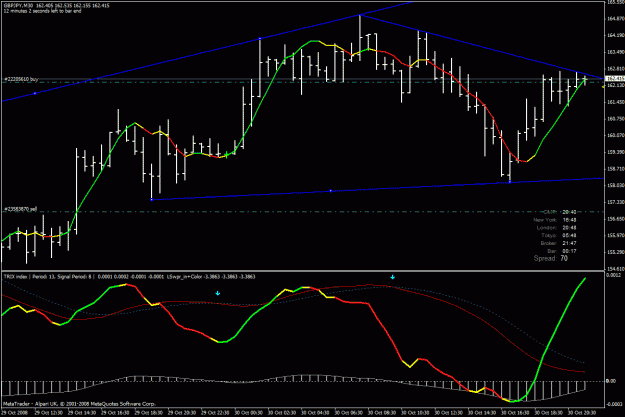Click the 155.290 price axis label
625x417 pixels.
coord(615,252)
